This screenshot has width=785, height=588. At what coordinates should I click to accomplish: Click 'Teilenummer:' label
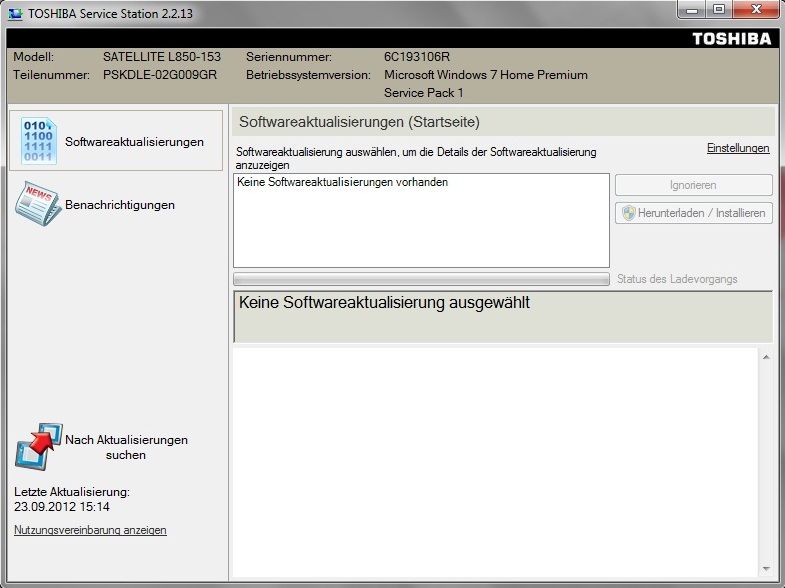51,75
